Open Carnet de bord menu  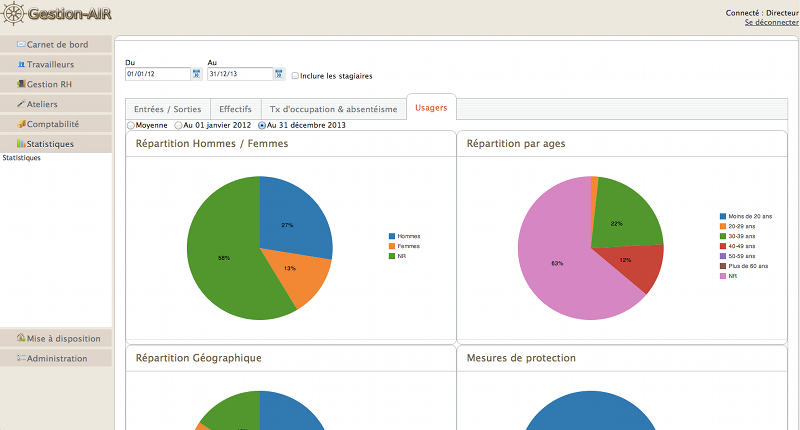(56, 44)
